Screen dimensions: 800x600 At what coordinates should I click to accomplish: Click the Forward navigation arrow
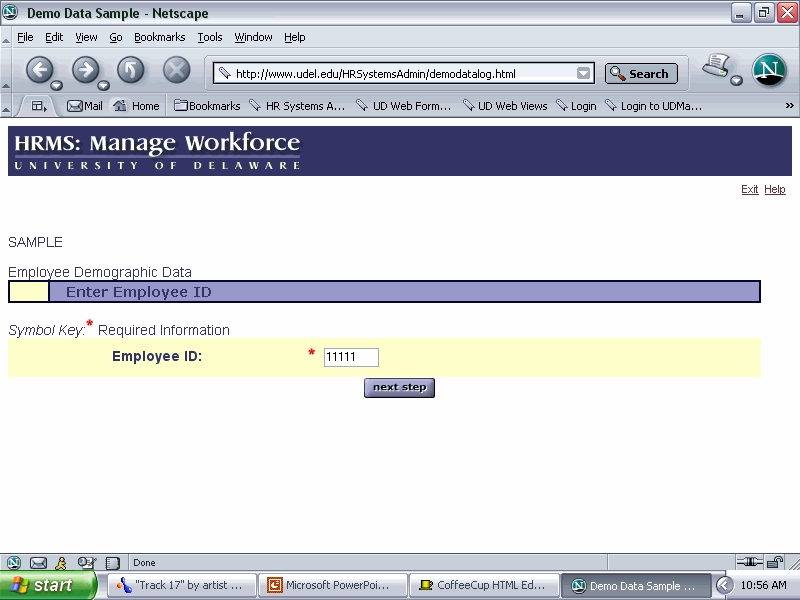pyautogui.click(x=85, y=70)
